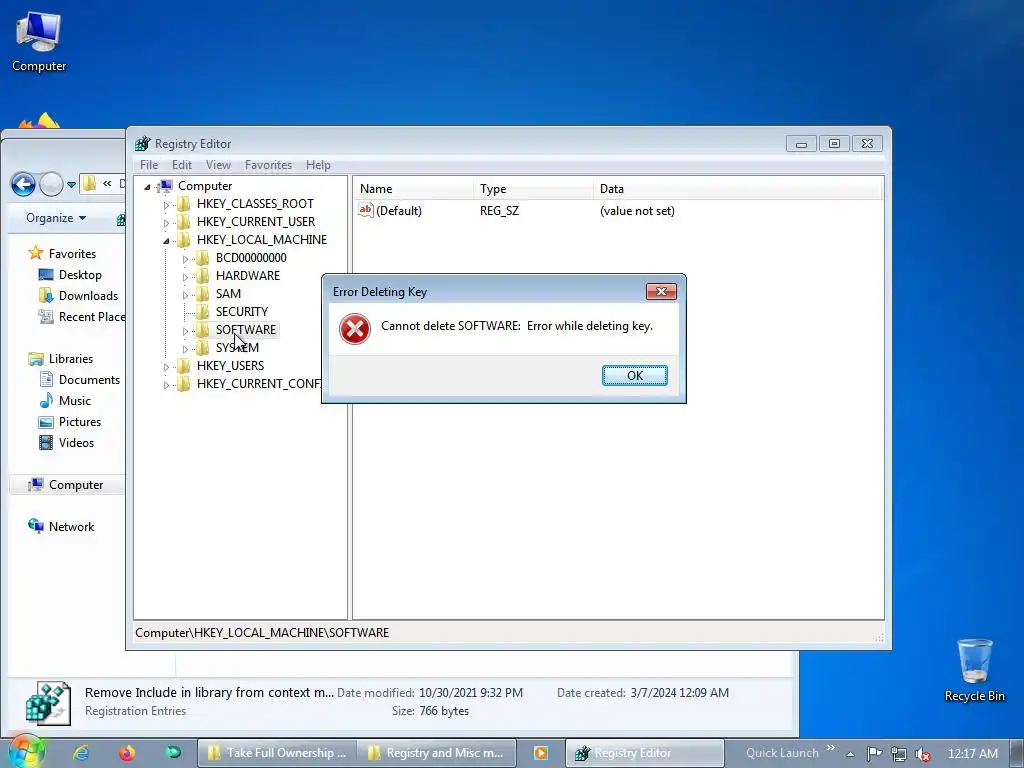The width and height of the screenshot is (1024, 768).
Task: Select the HKEY_LOCAL_MACHINE folder icon
Action: pos(184,240)
